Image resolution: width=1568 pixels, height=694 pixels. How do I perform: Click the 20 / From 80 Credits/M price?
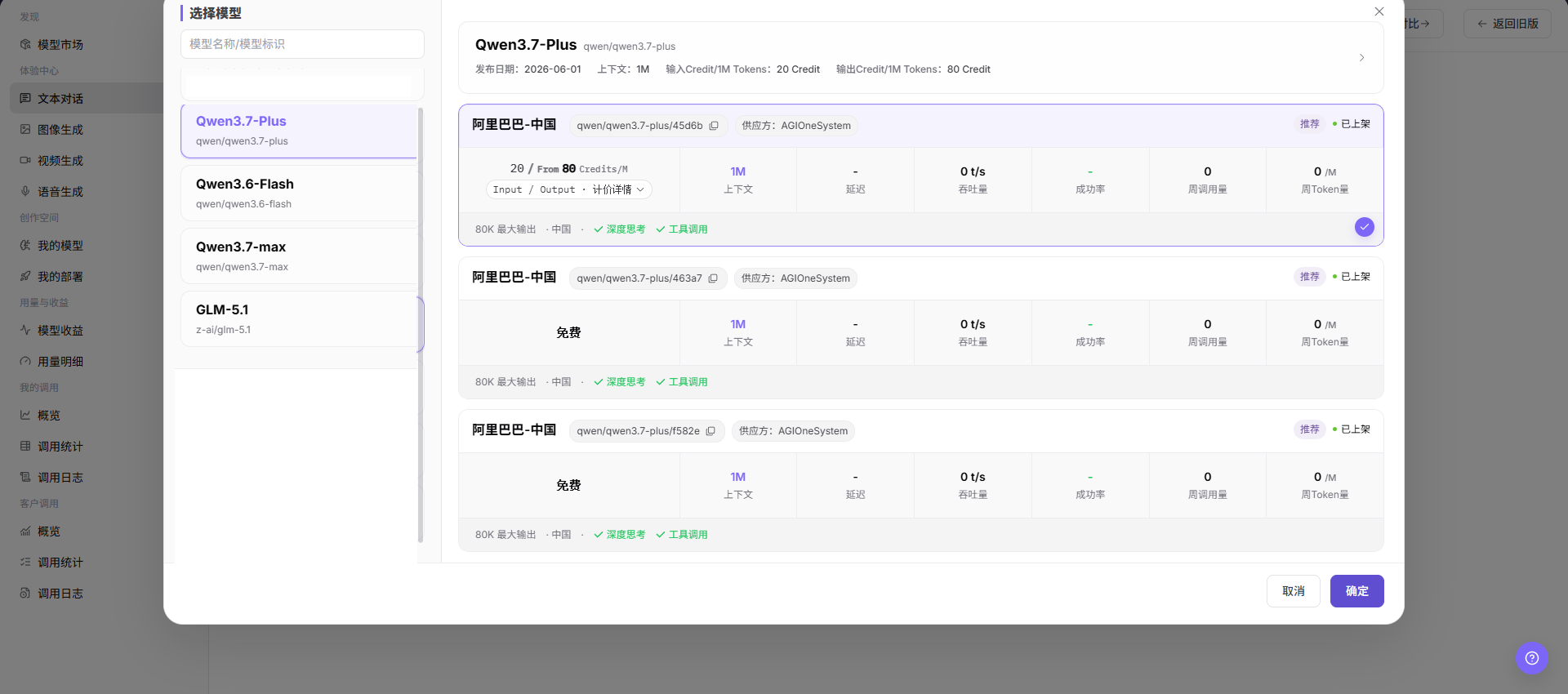569,169
